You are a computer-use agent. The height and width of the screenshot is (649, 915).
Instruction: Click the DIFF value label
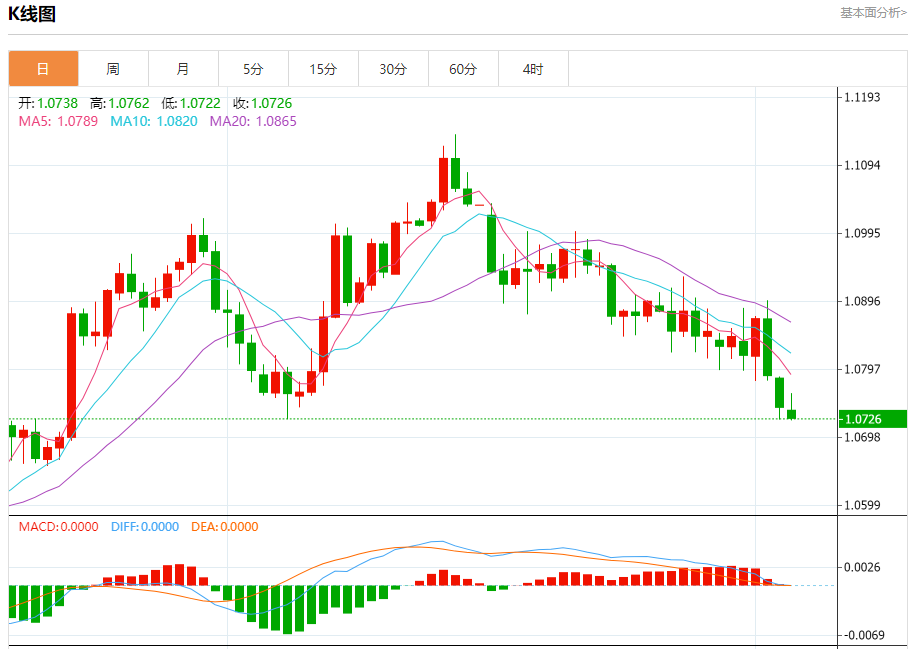tap(144, 527)
